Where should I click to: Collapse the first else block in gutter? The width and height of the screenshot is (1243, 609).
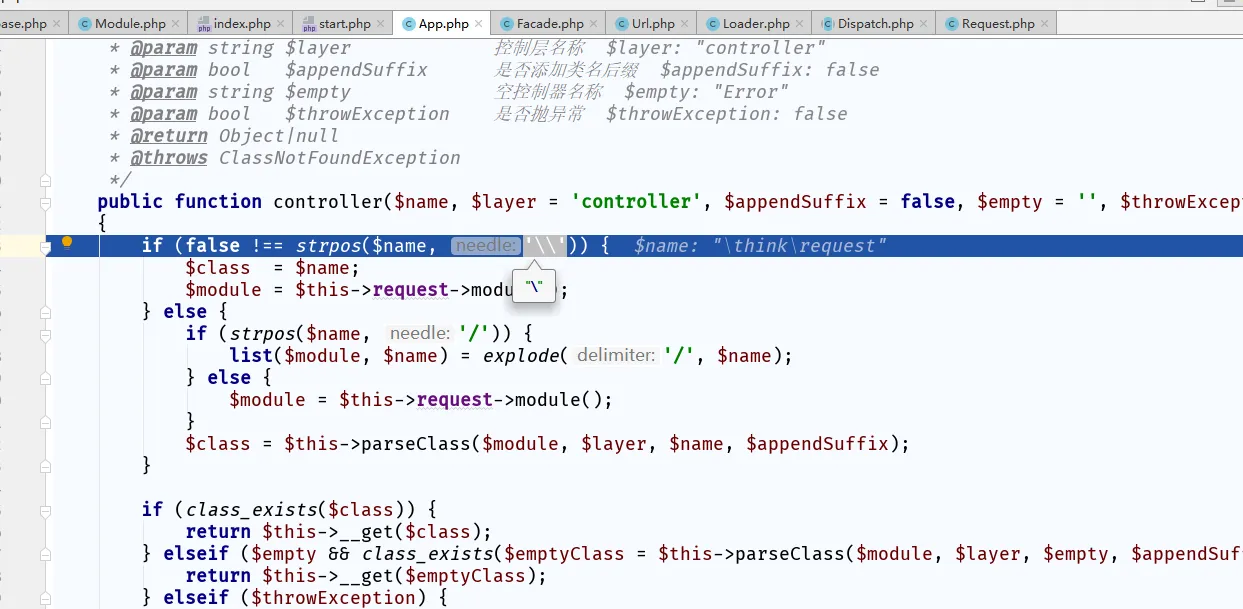click(45, 312)
